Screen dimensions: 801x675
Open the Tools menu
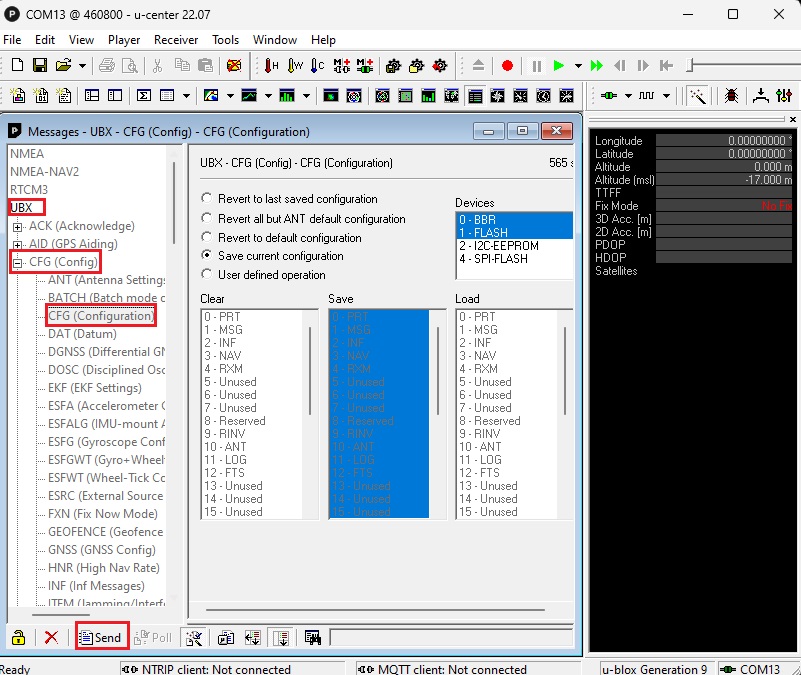pos(226,40)
